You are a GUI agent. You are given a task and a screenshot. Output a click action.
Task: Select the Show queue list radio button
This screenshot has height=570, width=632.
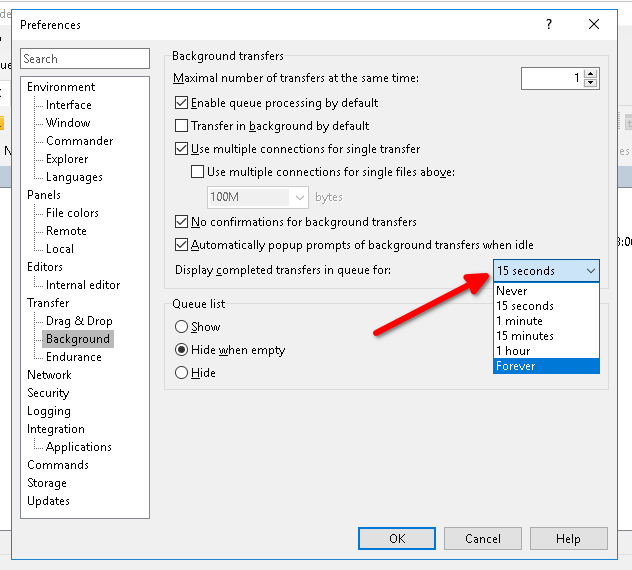coord(182,327)
